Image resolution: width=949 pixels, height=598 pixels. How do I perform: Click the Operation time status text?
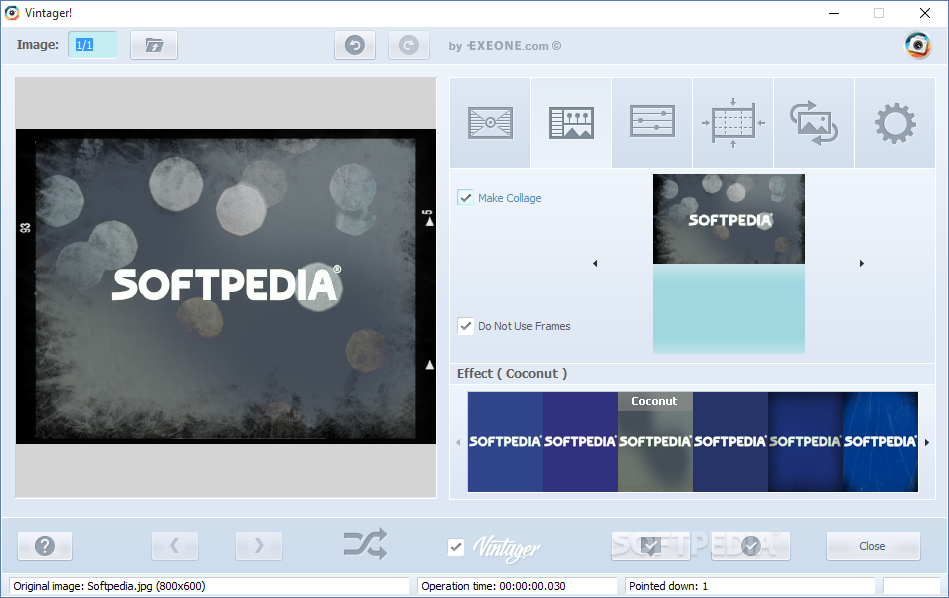coord(493,586)
